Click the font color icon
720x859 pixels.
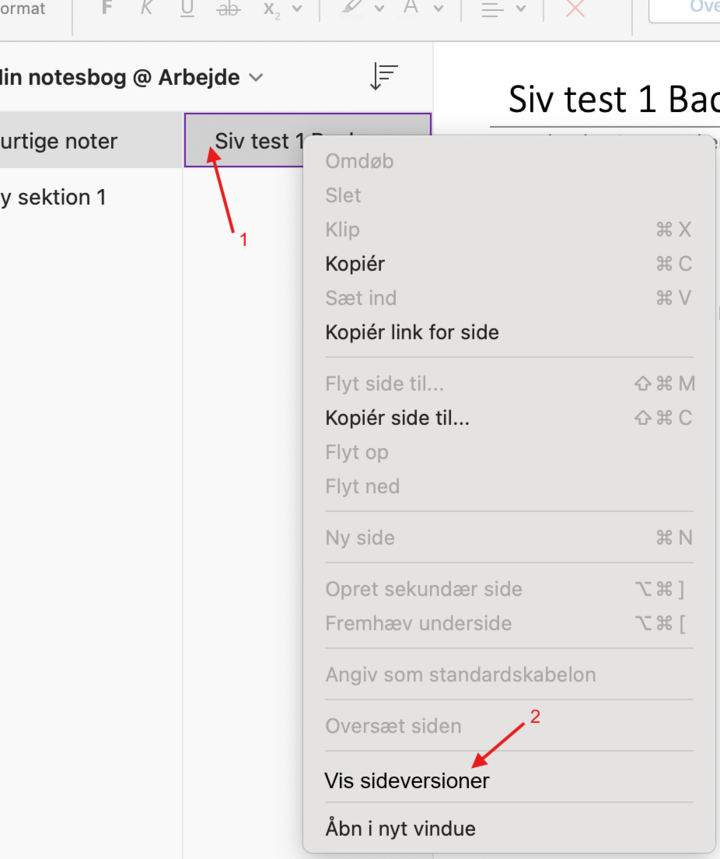410,9
